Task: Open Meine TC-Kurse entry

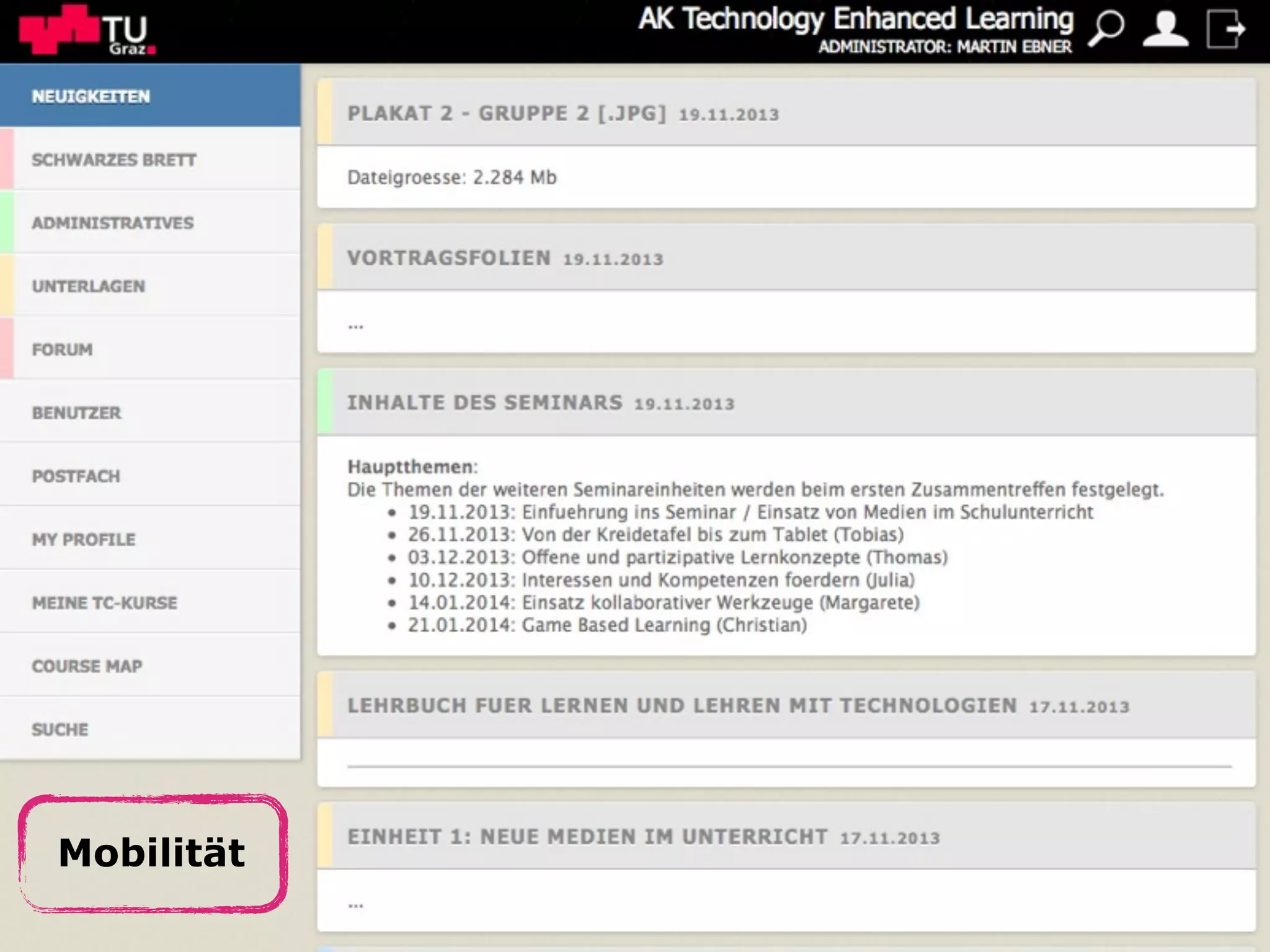Action: tap(105, 602)
